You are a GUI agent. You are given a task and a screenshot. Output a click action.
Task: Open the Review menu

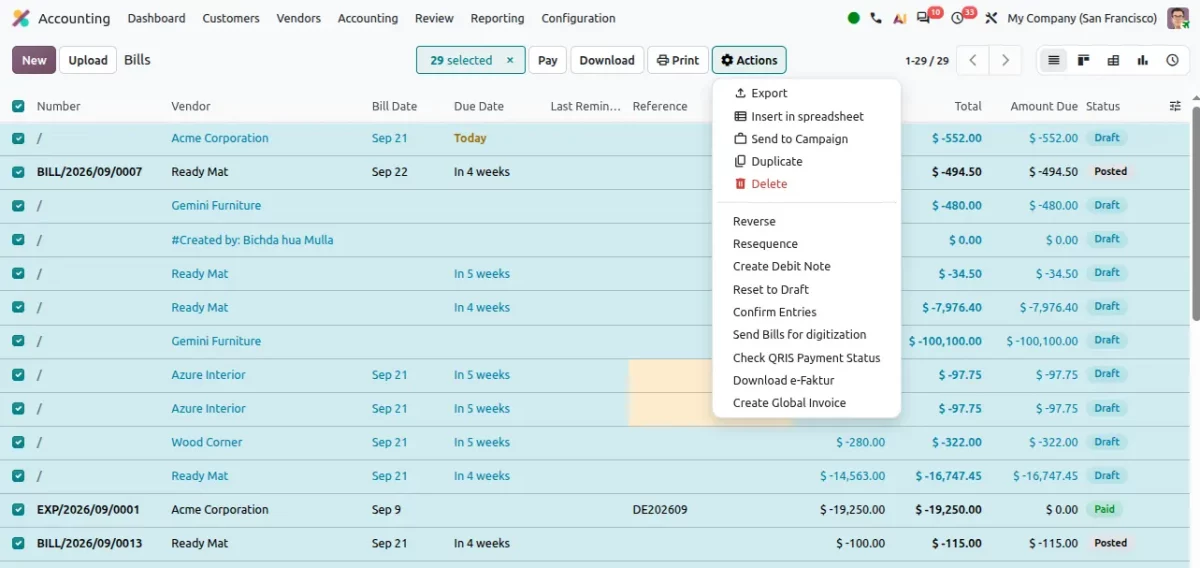coord(434,18)
